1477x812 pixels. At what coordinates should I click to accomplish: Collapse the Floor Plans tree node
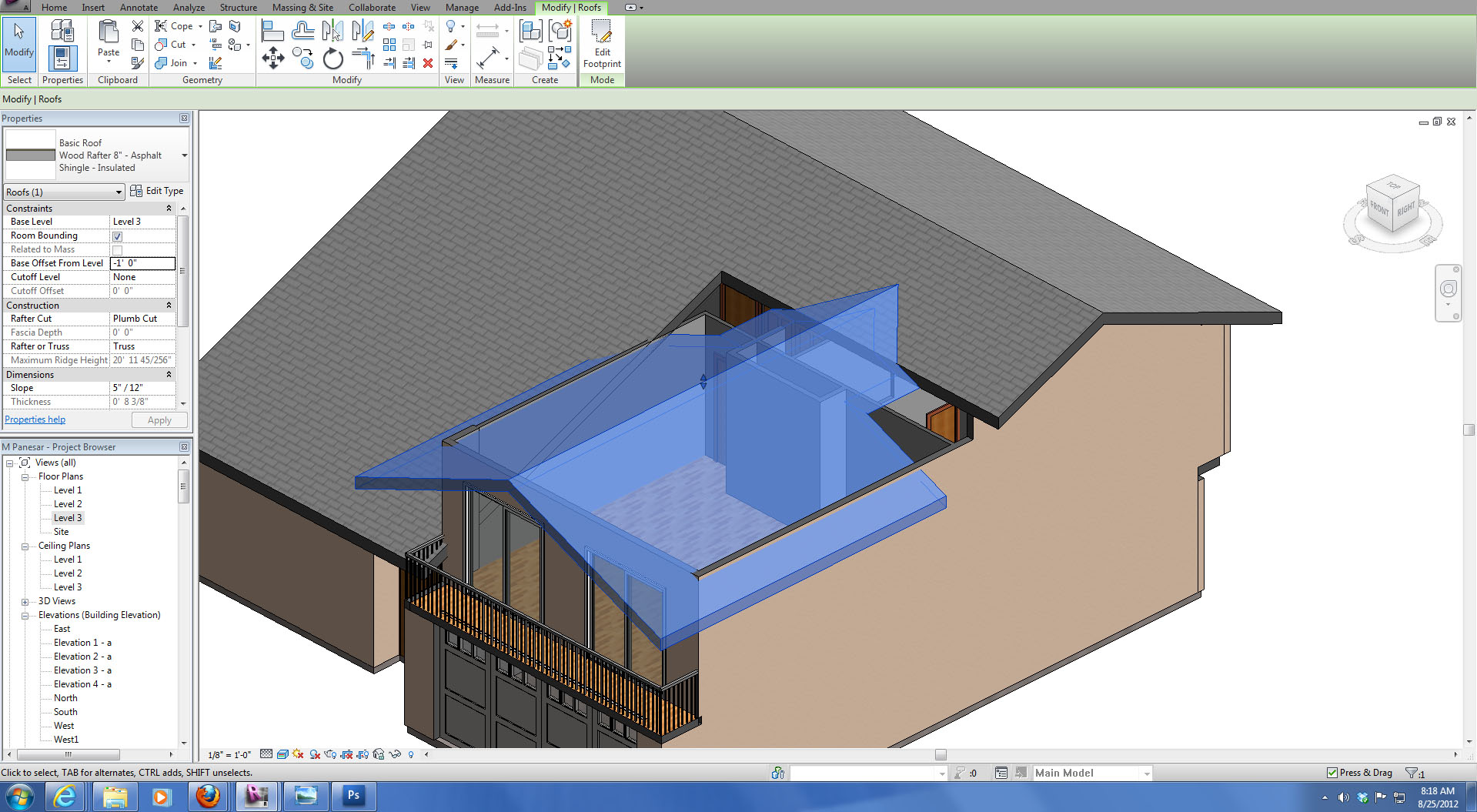[25, 477]
